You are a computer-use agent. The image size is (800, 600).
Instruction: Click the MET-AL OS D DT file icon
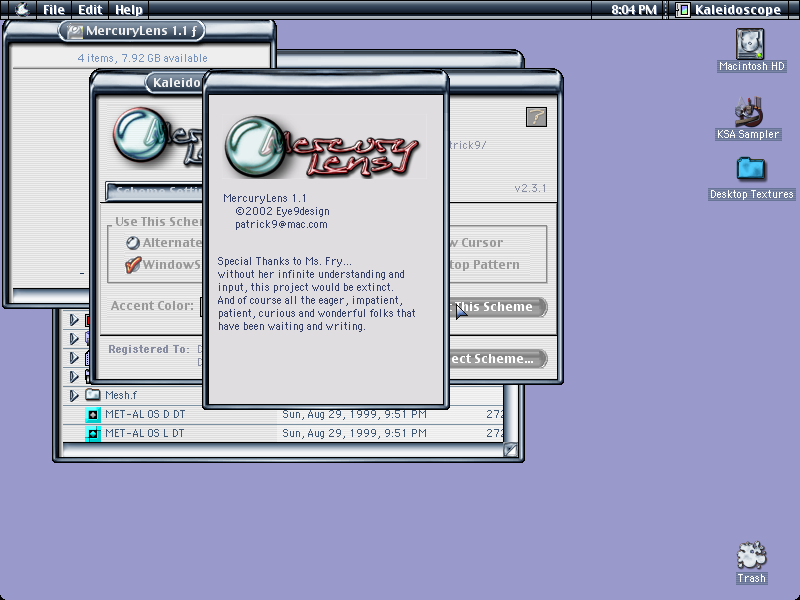point(93,415)
